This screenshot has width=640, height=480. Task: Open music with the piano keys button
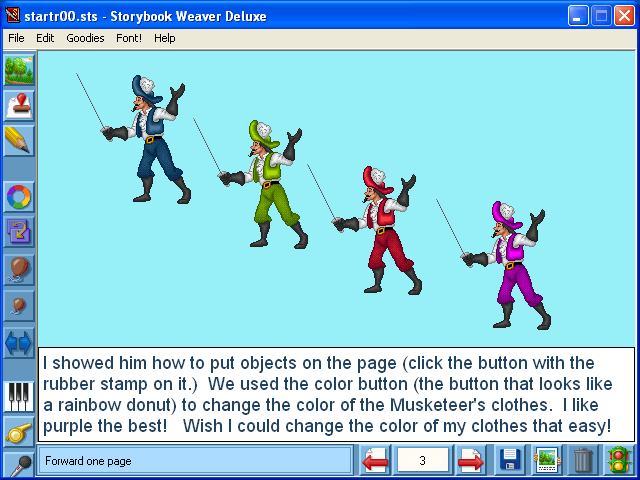tap(19, 397)
